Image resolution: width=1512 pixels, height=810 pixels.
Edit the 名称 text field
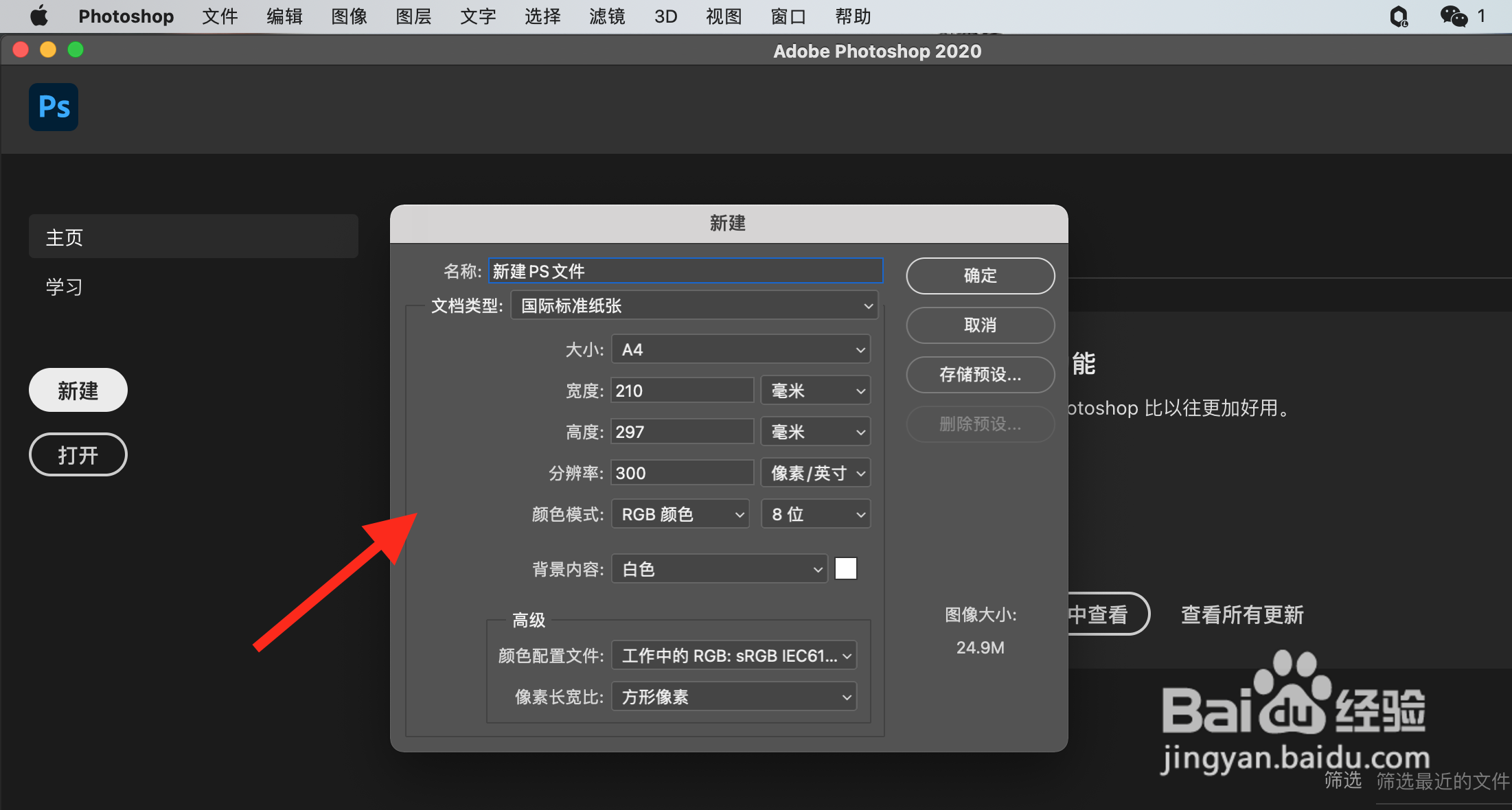(x=685, y=270)
